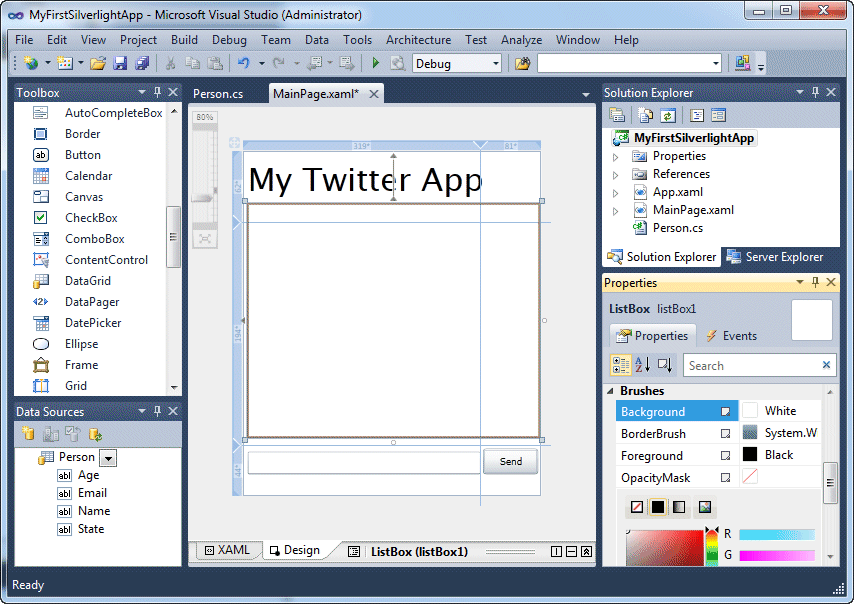Image resolution: width=854 pixels, height=604 pixels.
Task: Click the black Foreground color swatch
Action: (750, 454)
